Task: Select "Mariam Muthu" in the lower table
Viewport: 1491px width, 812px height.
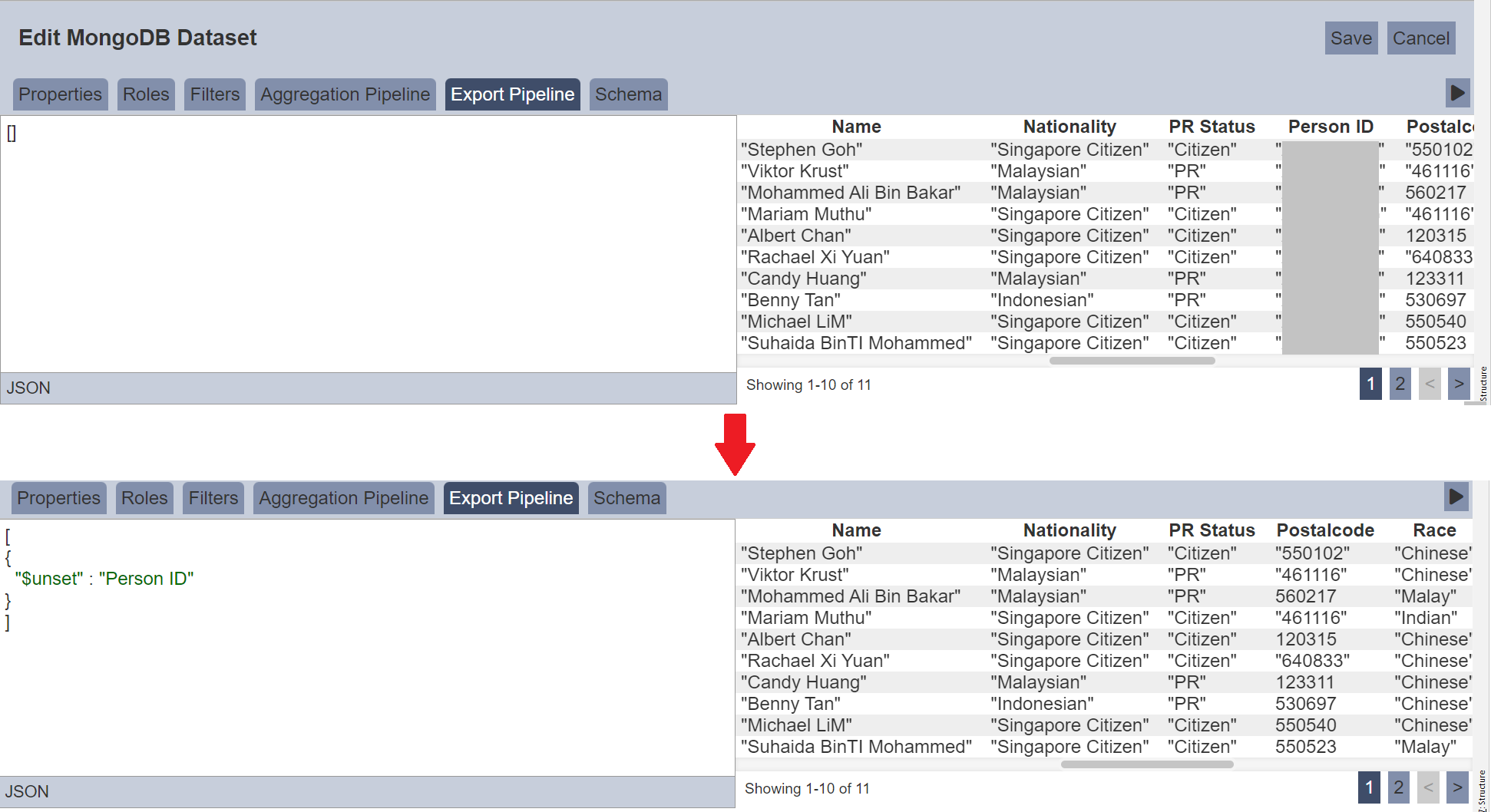Action: [806, 618]
